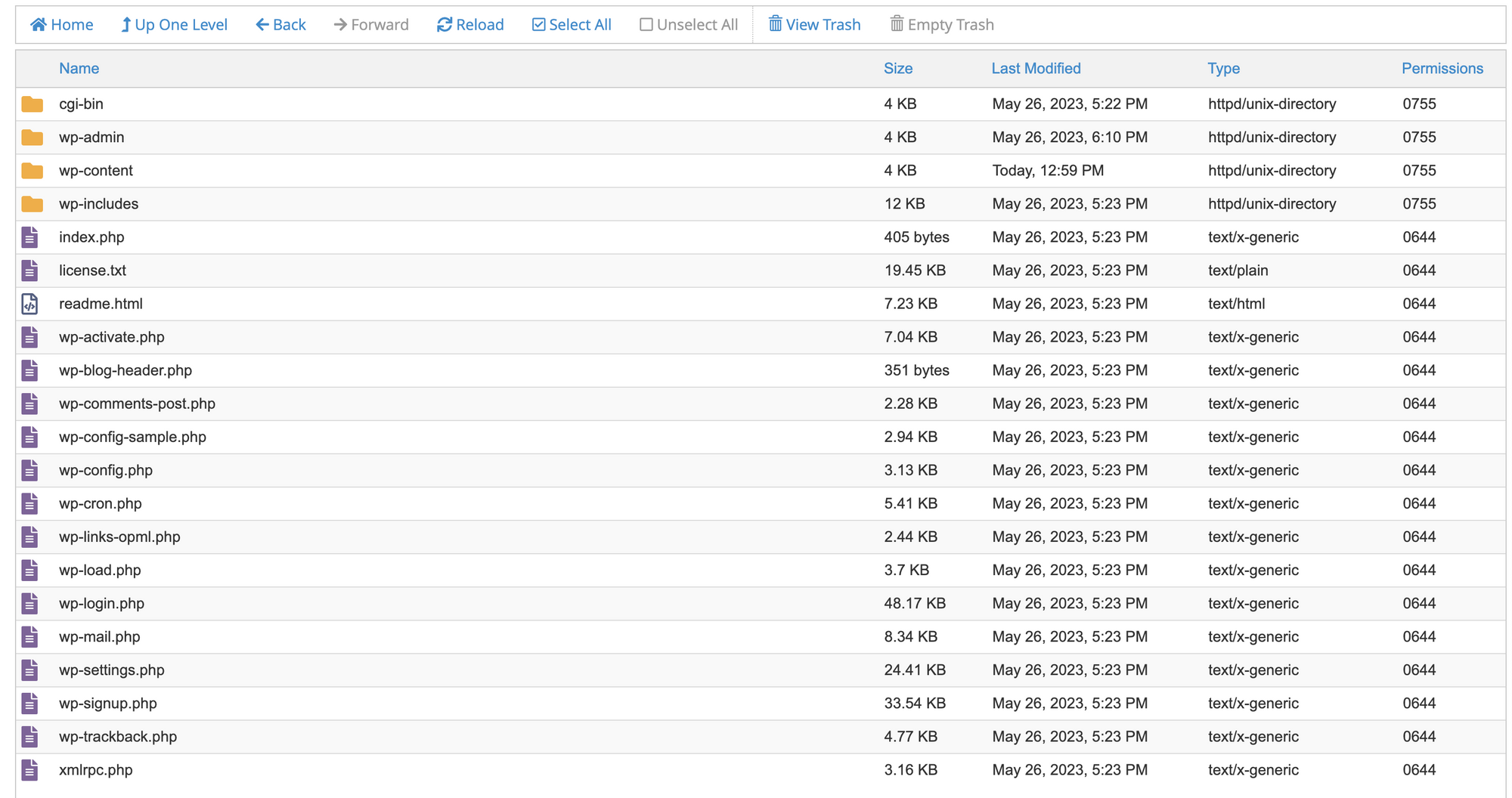This screenshot has width=1512, height=798.
Task: Sort by the Name column header
Action: [79, 69]
